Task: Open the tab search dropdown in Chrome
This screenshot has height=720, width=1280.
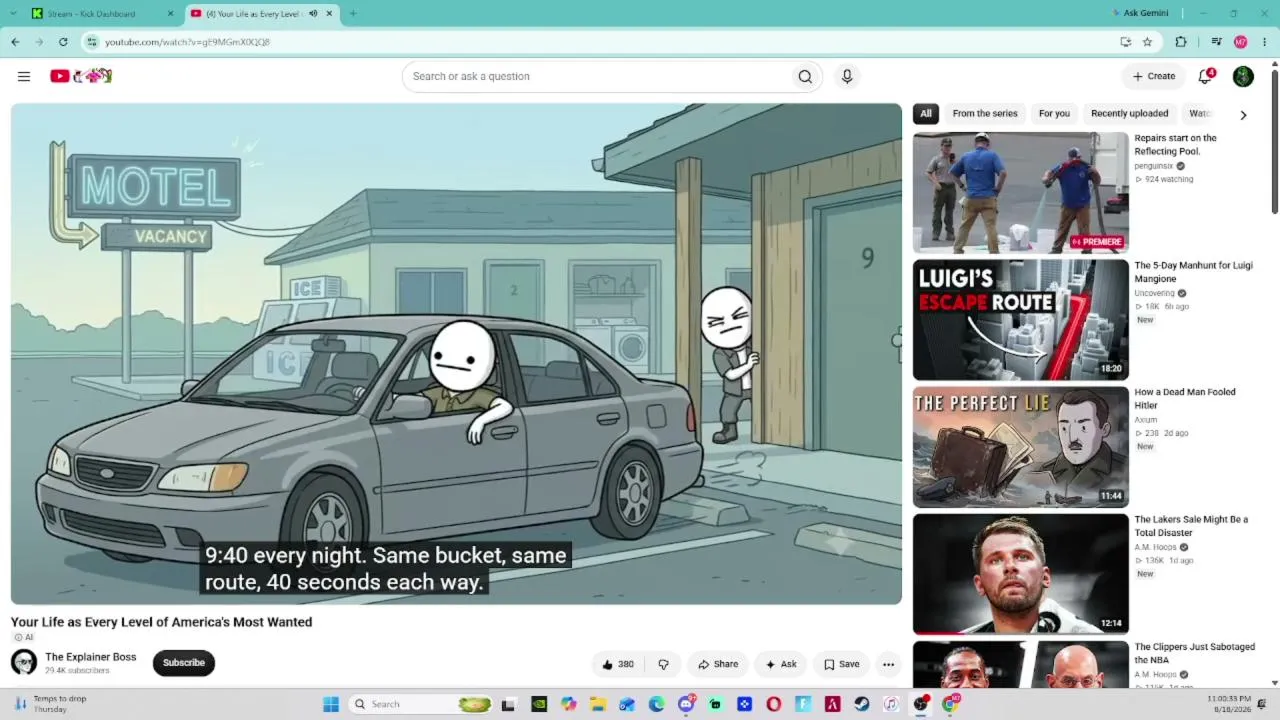Action: [15, 14]
